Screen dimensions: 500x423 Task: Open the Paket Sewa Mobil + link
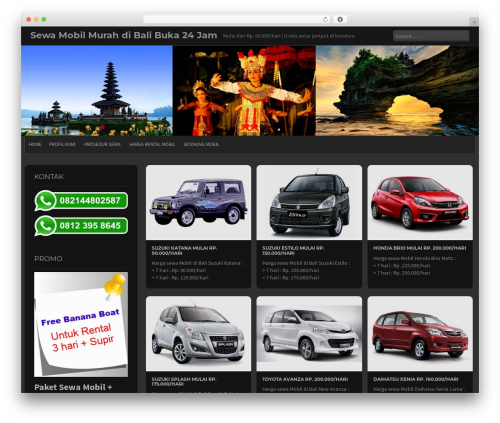pyautogui.click(x=73, y=387)
